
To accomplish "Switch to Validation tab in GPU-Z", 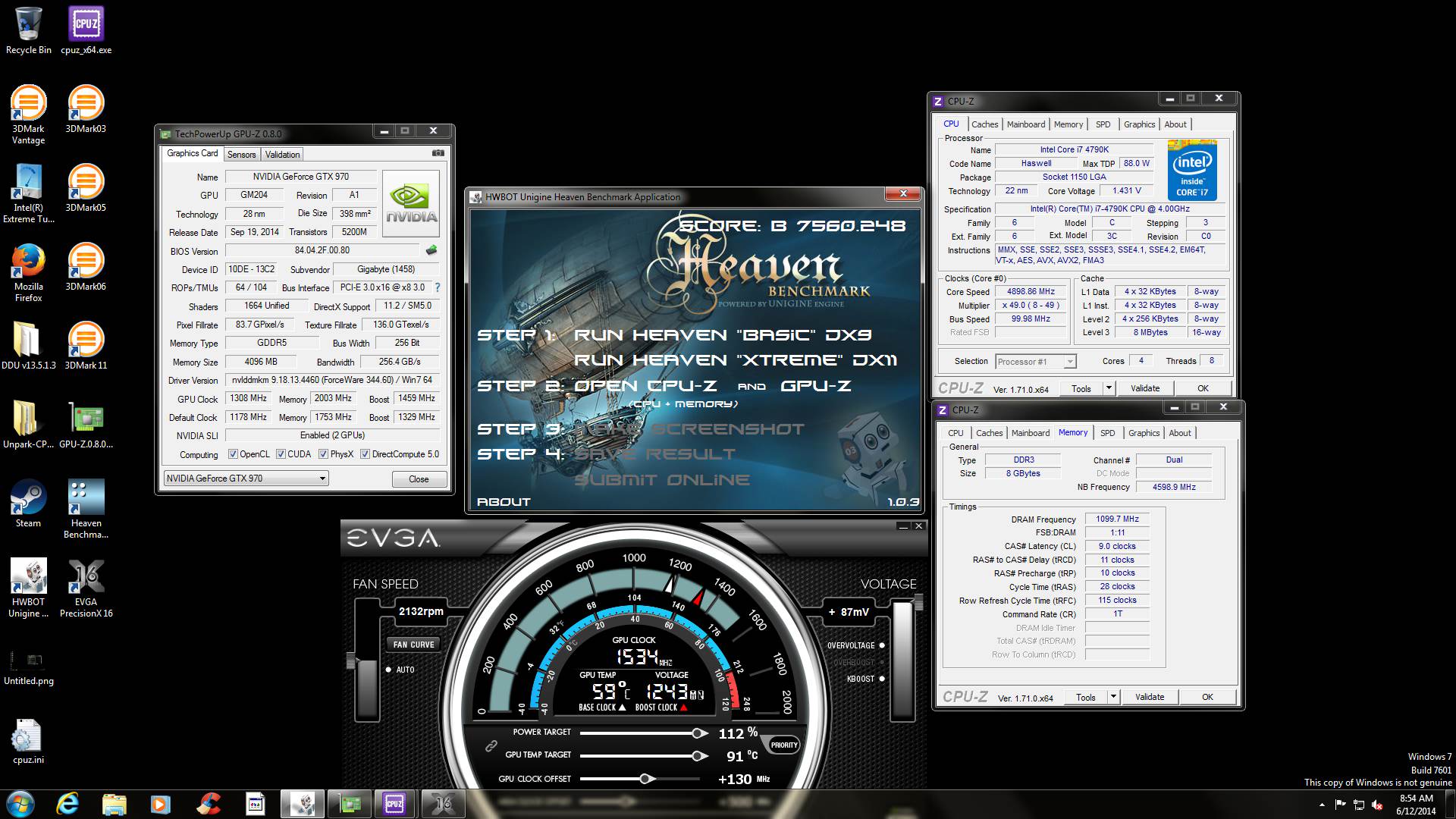I will pyautogui.click(x=282, y=155).
